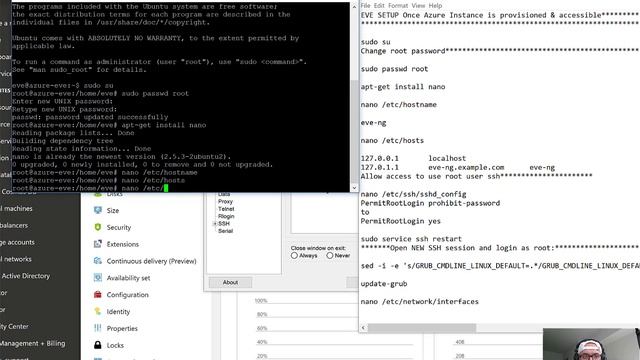
Task: Click 'apt-get install nano' command in terminal
Action: [164, 125]
